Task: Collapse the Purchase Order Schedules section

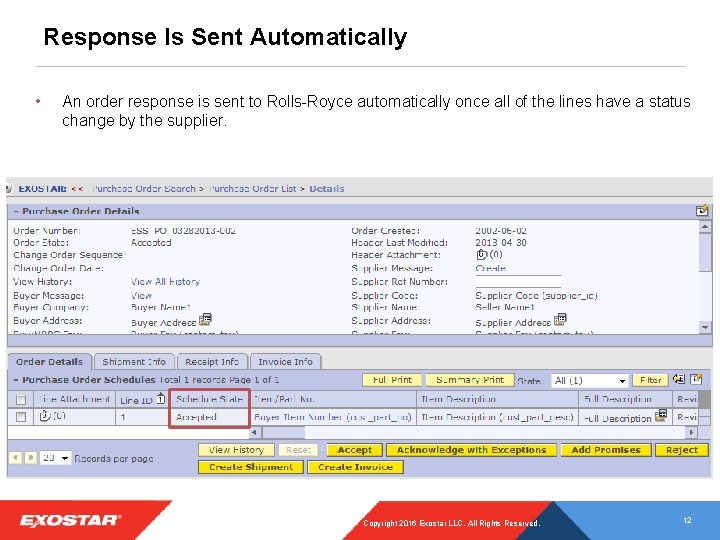Action: tap(16, 380)
